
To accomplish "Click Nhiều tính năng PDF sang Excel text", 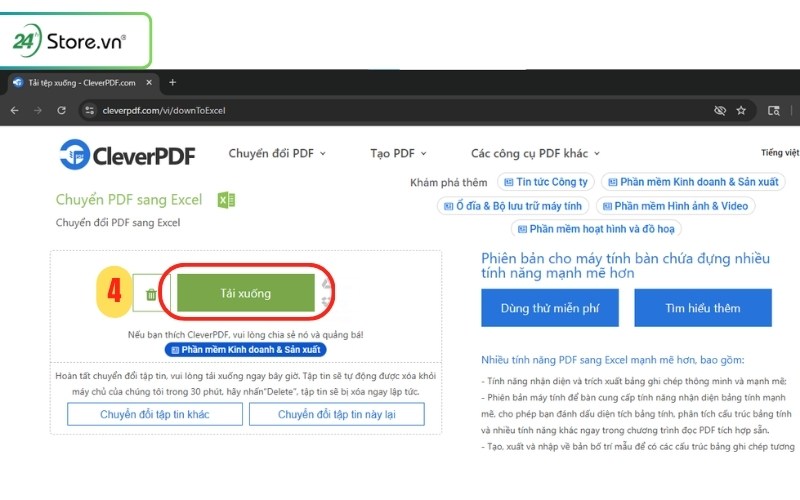I will point(612,360).
